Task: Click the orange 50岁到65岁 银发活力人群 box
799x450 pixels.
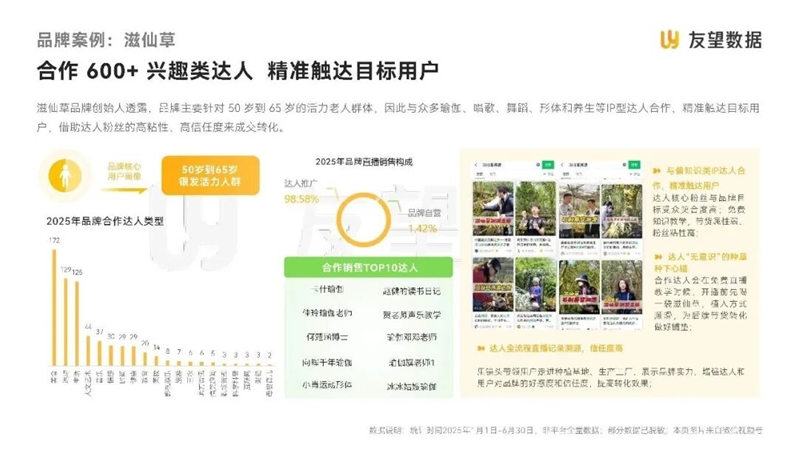Action: 210,176
